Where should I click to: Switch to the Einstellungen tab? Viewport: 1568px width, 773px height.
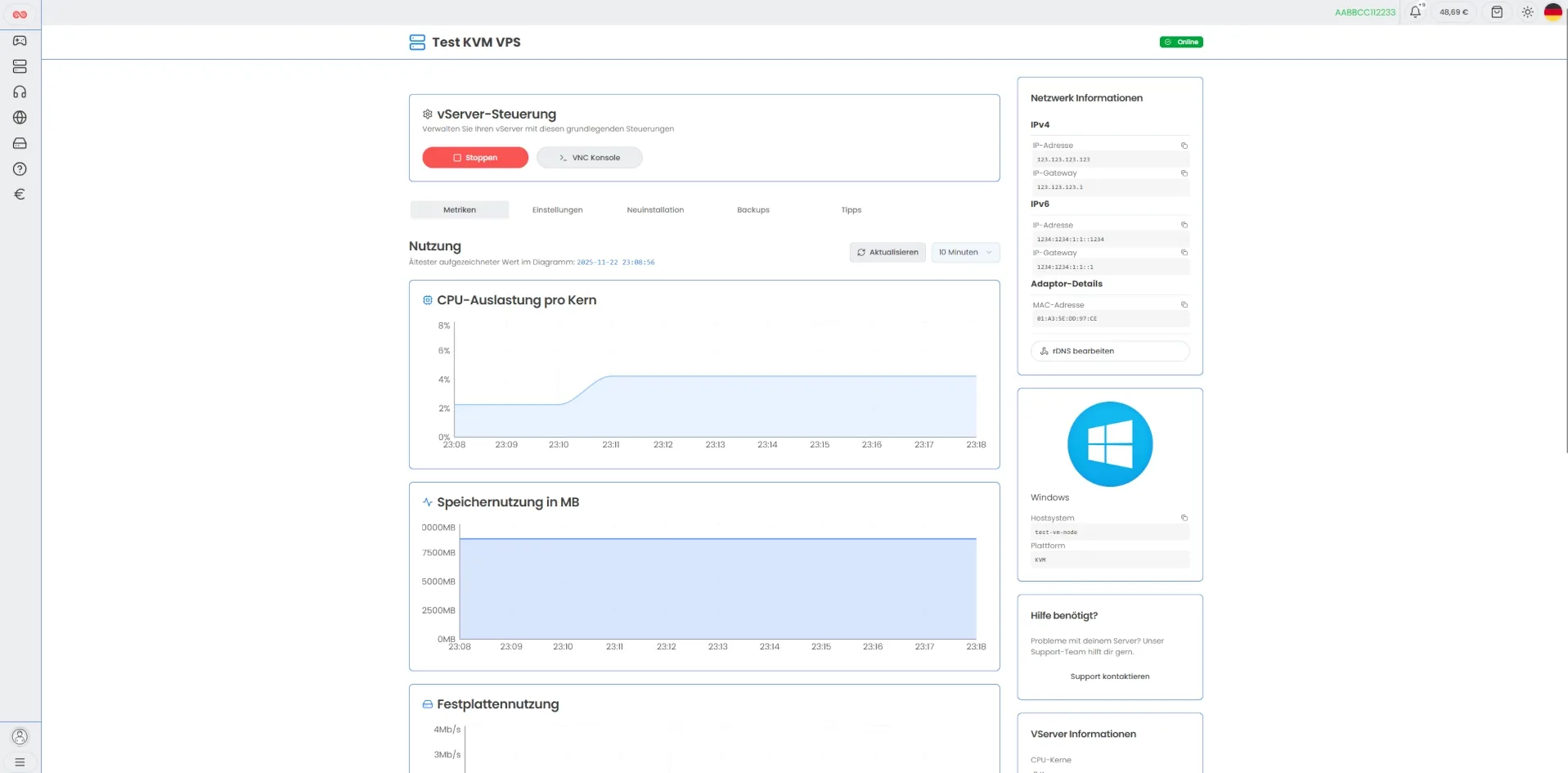click(558, 210)
